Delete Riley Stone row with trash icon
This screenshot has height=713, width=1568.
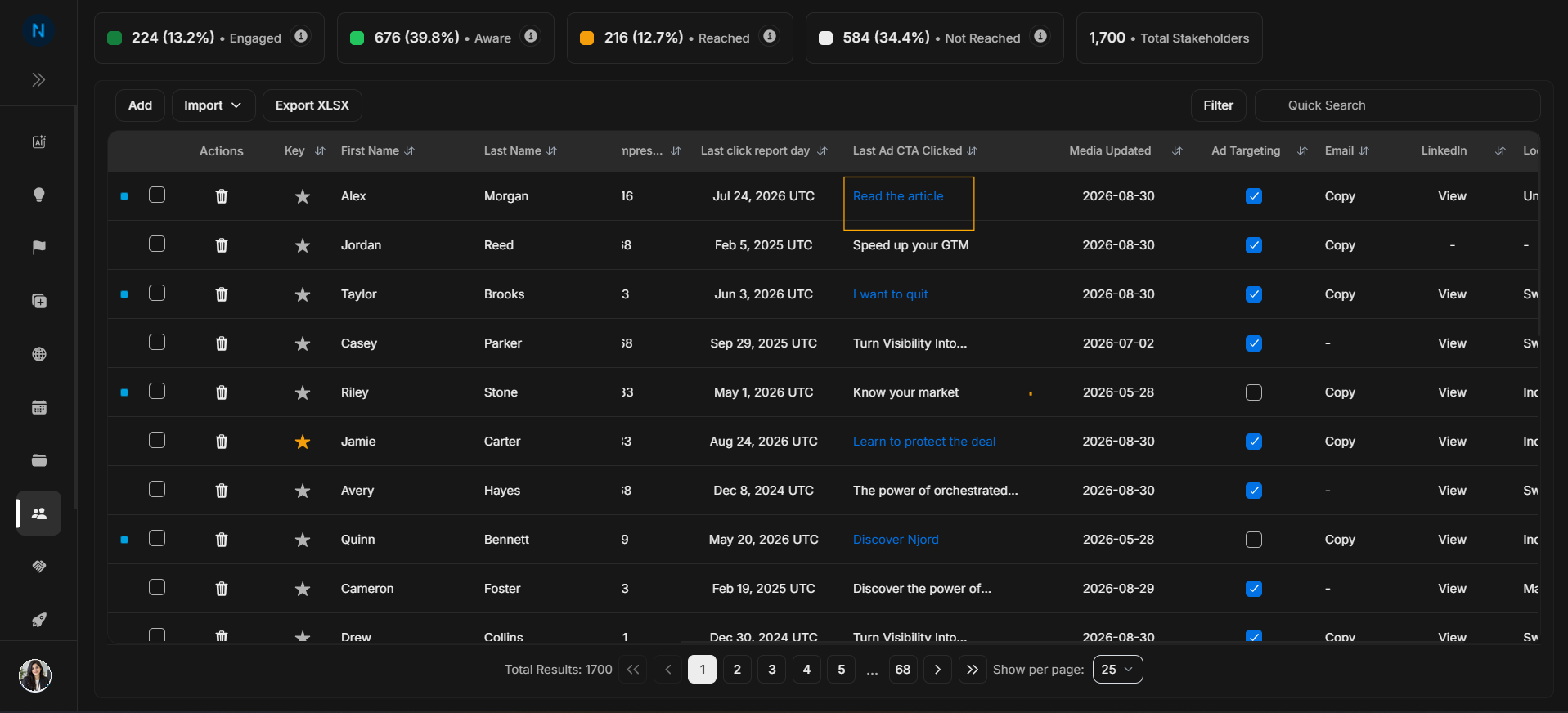pos(221,392)
